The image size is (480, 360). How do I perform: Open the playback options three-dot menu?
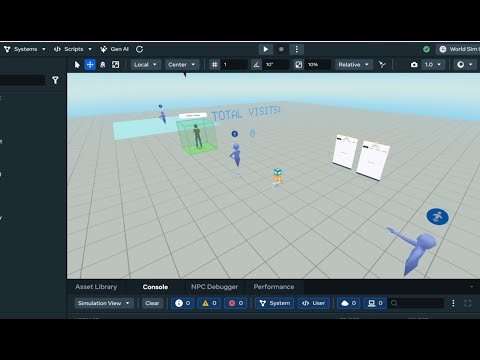297,49
